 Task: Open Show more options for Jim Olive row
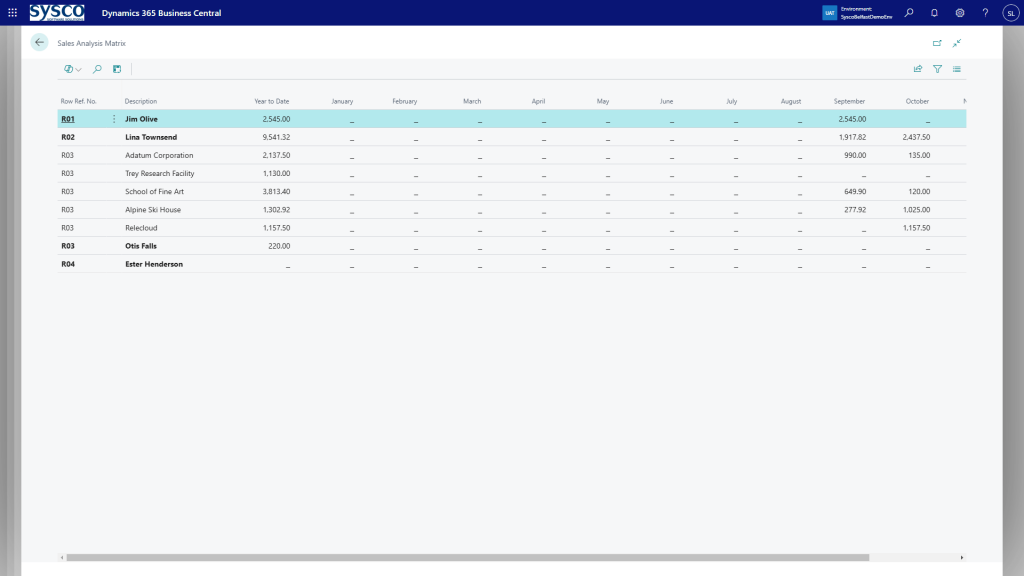pos(114,119)
